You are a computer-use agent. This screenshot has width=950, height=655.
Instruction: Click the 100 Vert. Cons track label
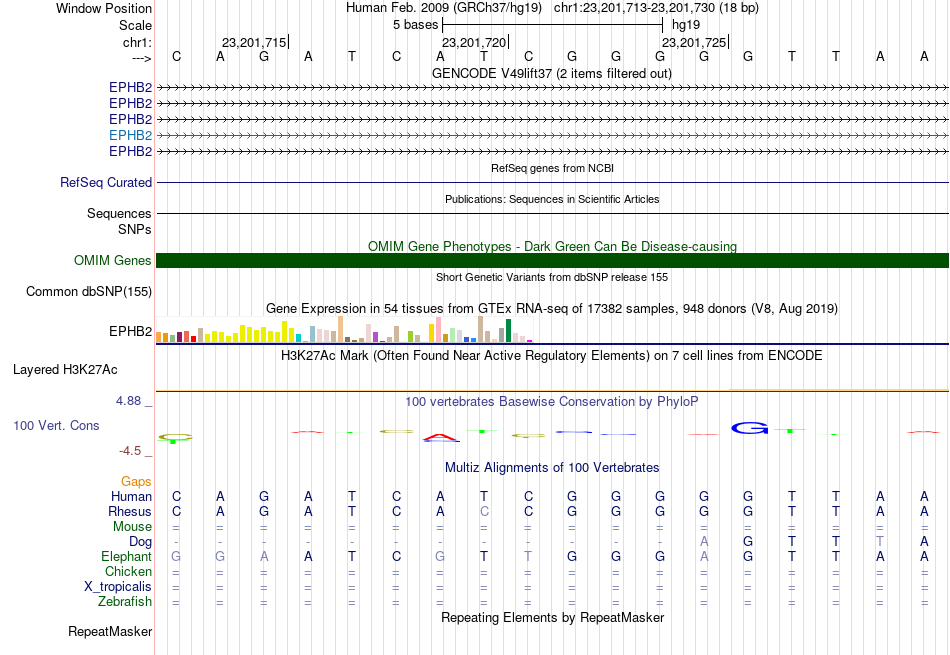click(x=56, y=425)
